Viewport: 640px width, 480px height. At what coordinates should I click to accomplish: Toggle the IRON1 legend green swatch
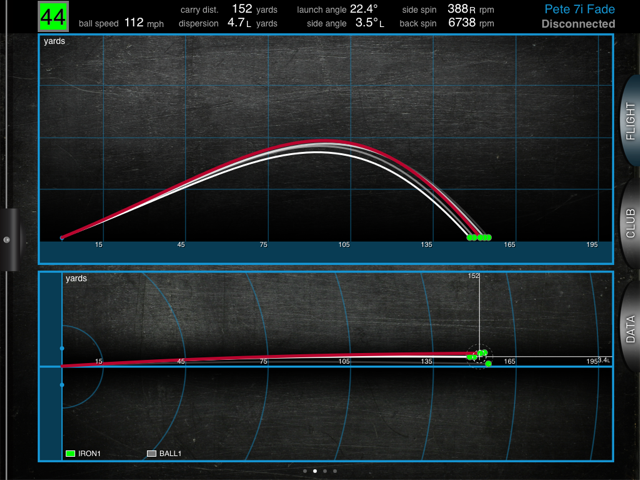70,453
